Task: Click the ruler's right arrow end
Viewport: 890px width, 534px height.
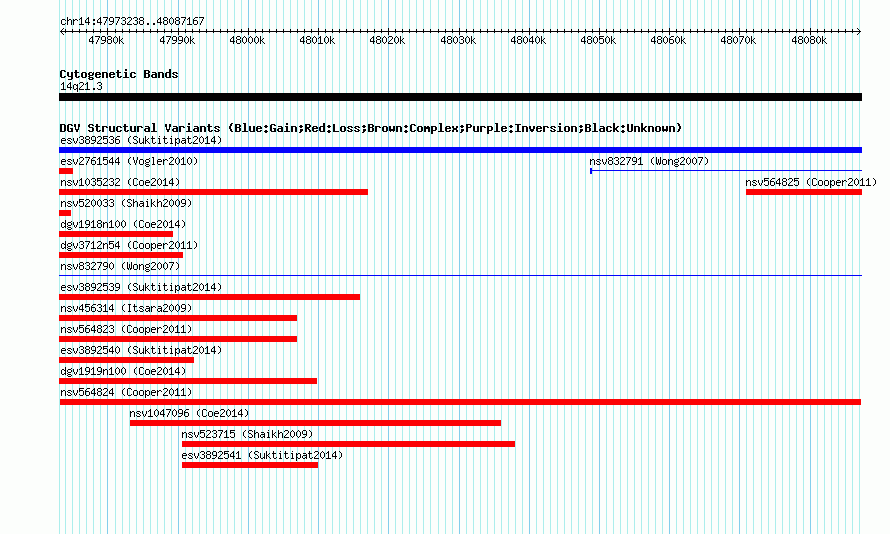Action: point(859,31)
